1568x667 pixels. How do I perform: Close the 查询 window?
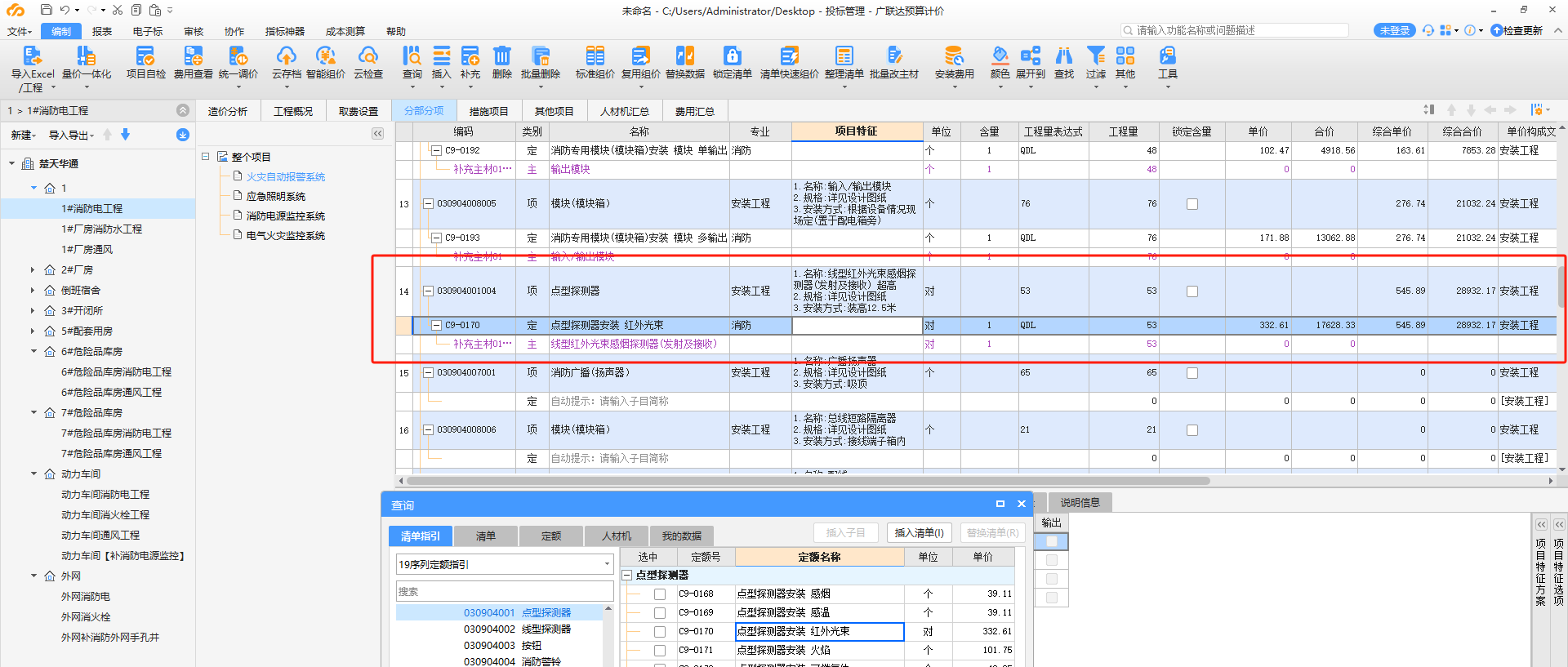1021,505
